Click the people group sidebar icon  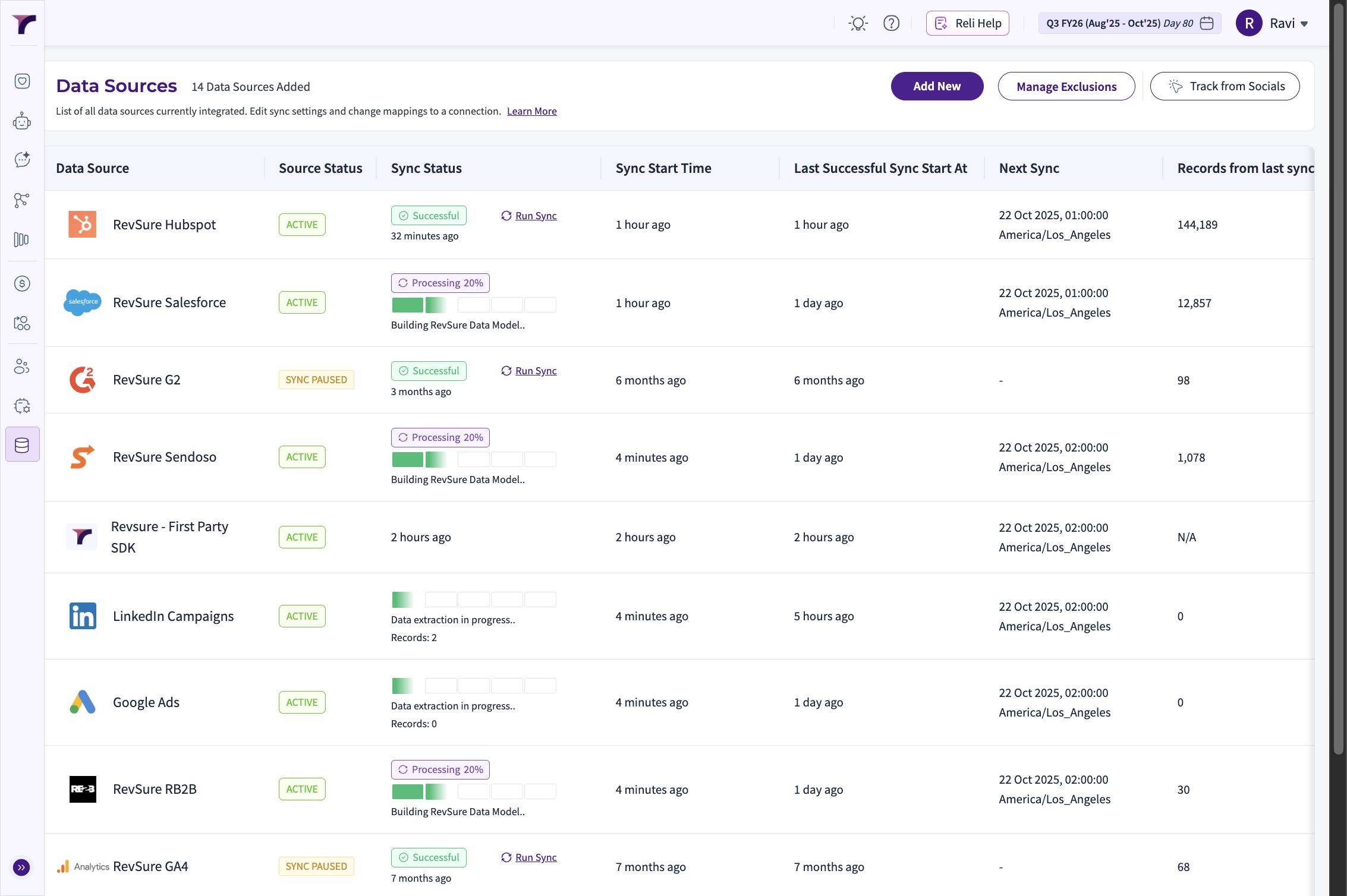click(22, 367)
